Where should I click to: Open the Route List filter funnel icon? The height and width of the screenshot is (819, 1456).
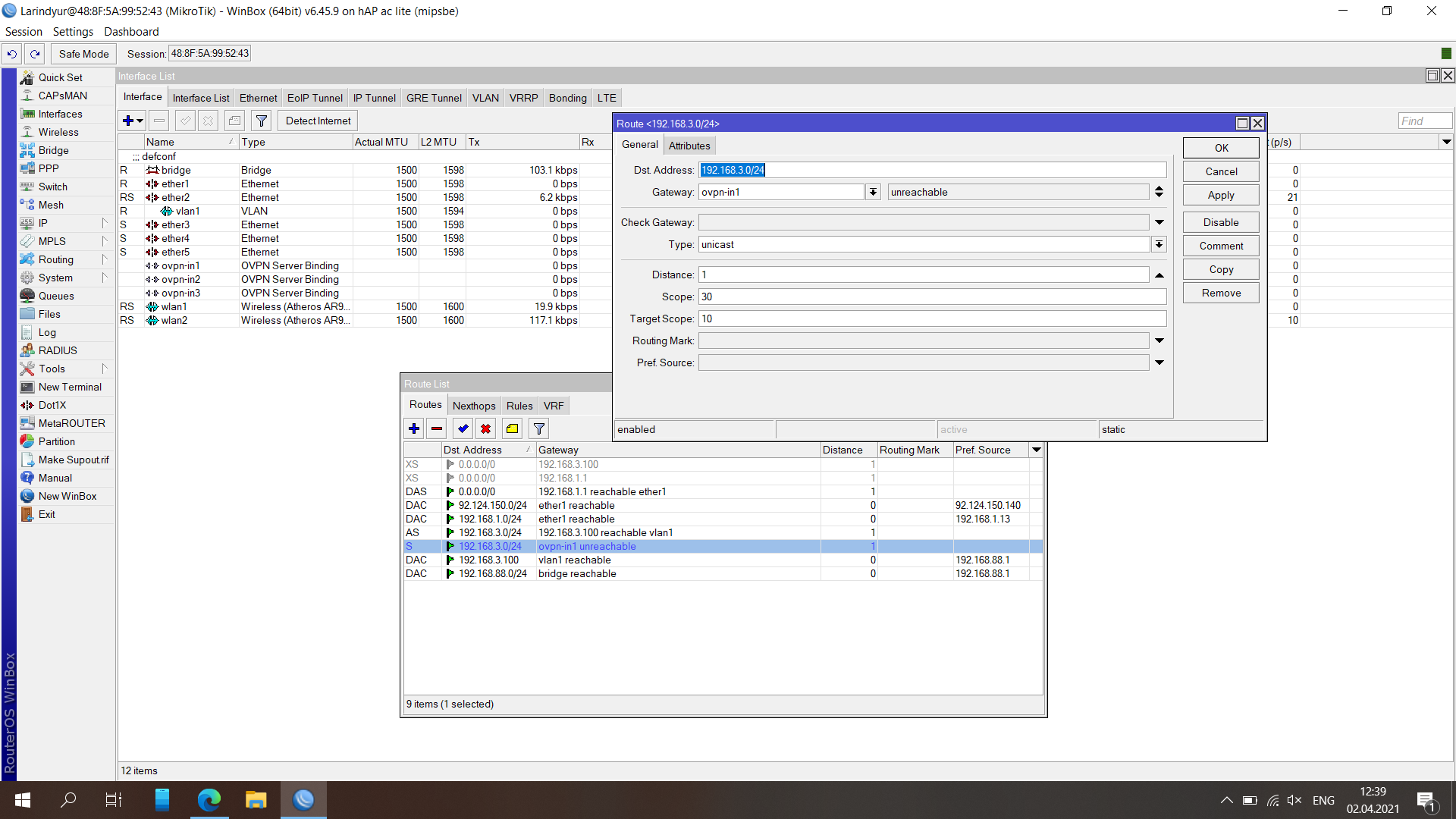(x=539, y=428)
